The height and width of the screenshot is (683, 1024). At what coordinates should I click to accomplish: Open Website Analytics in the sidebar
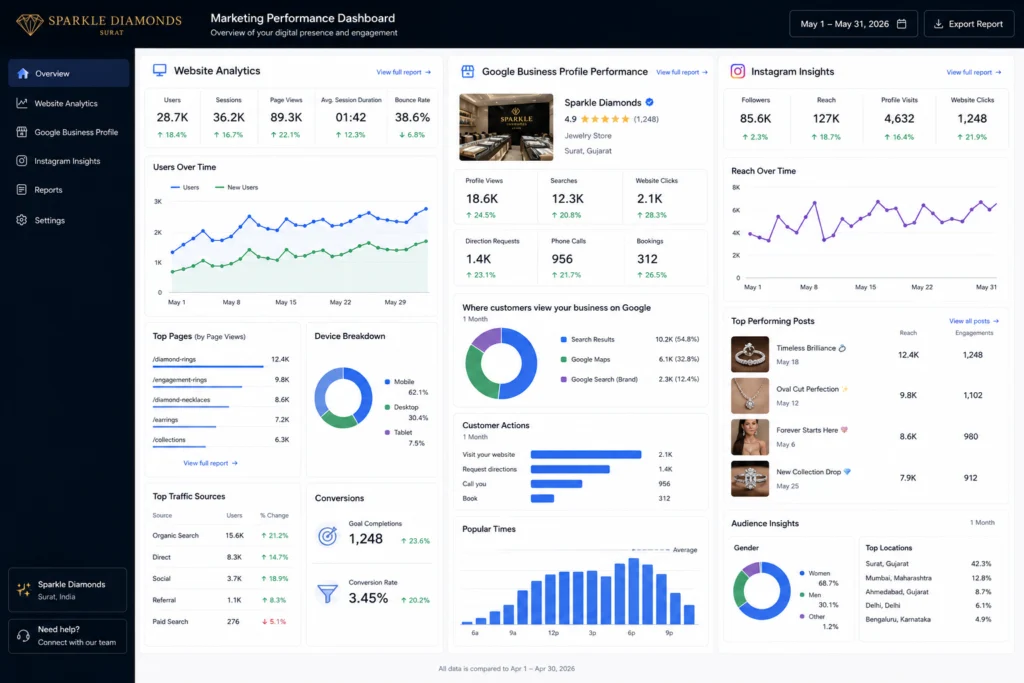[x=69, y=103]
